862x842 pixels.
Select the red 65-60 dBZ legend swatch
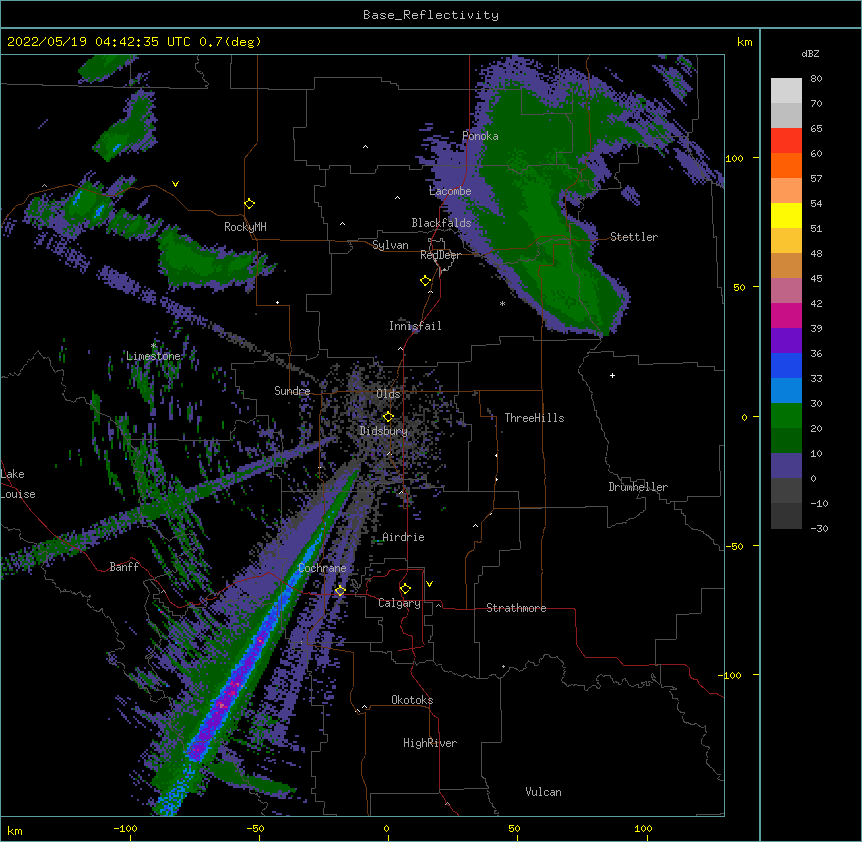[786, 141]
